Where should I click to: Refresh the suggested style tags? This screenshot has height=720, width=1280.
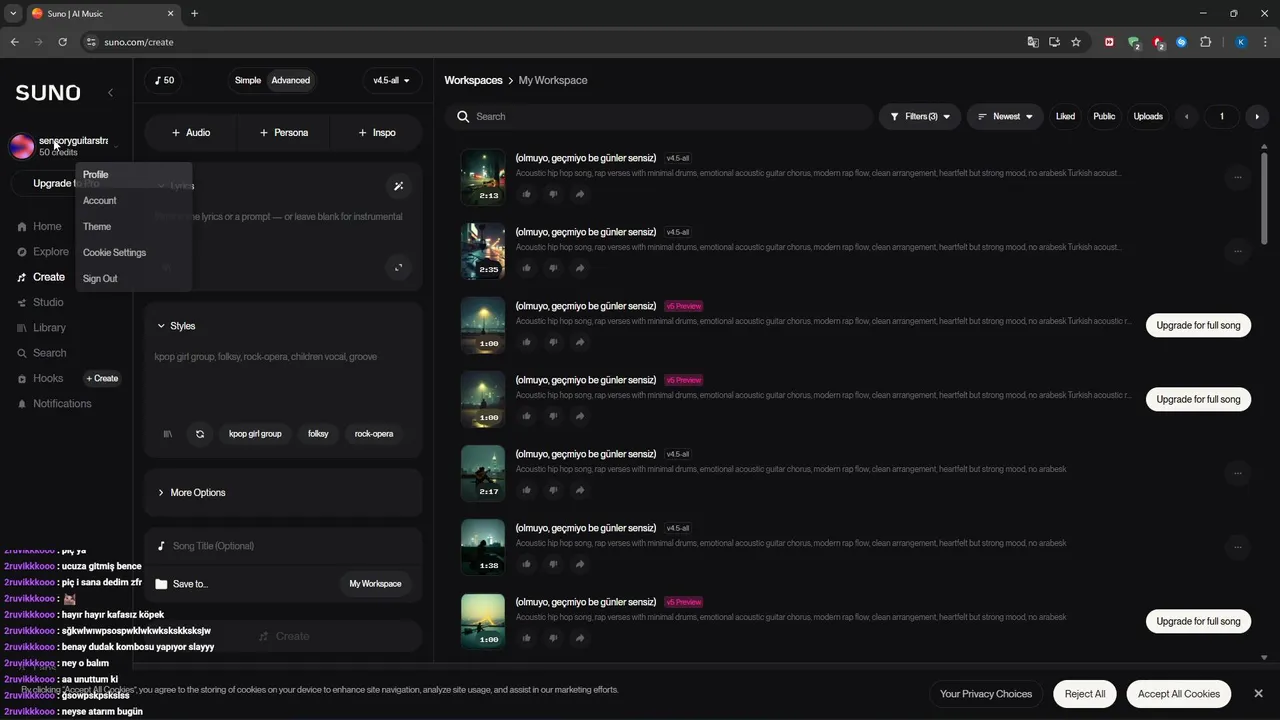click(200, 434)
